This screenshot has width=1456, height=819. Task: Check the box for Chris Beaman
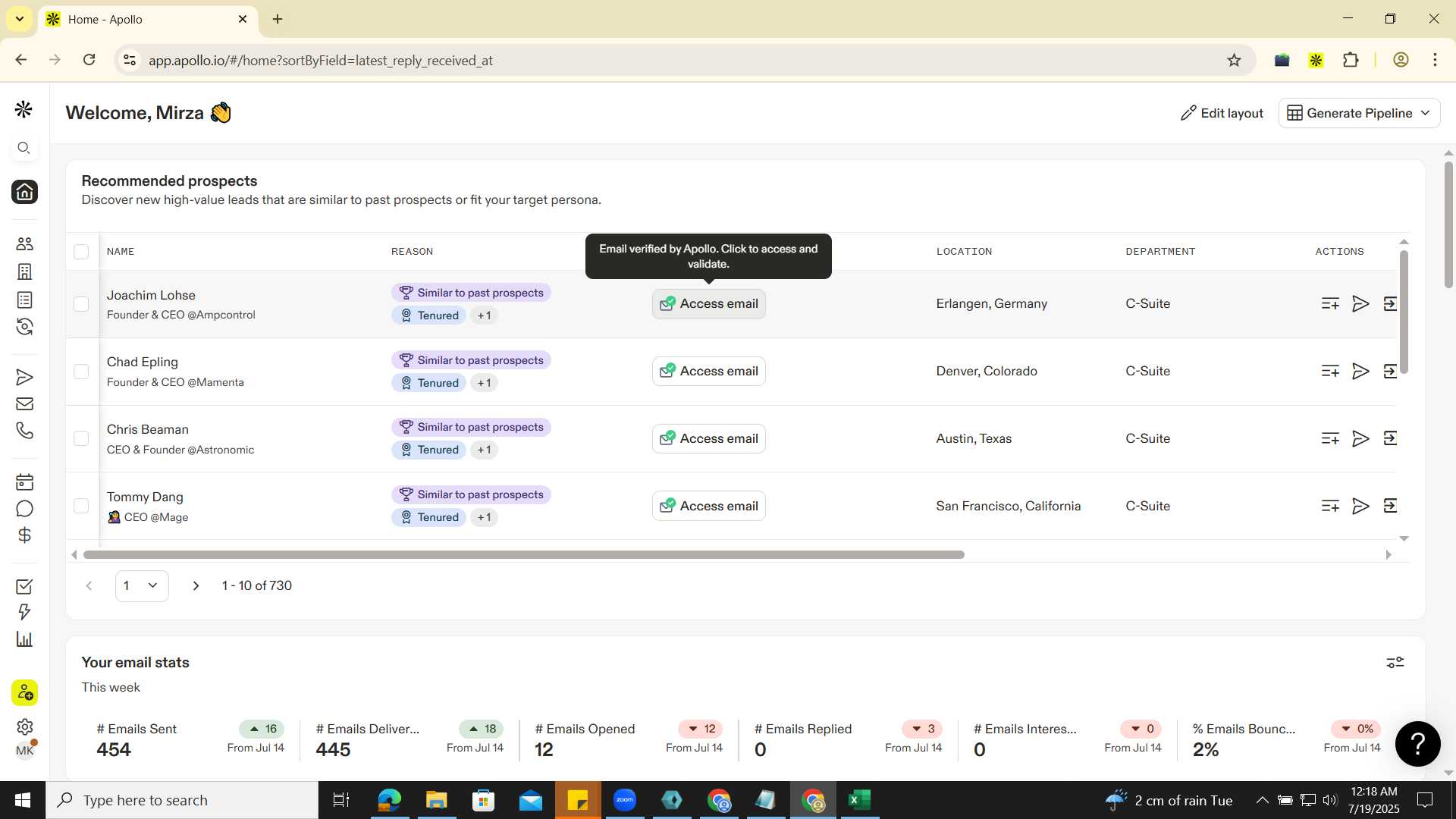pyautogui.click(x=81, y=438)
